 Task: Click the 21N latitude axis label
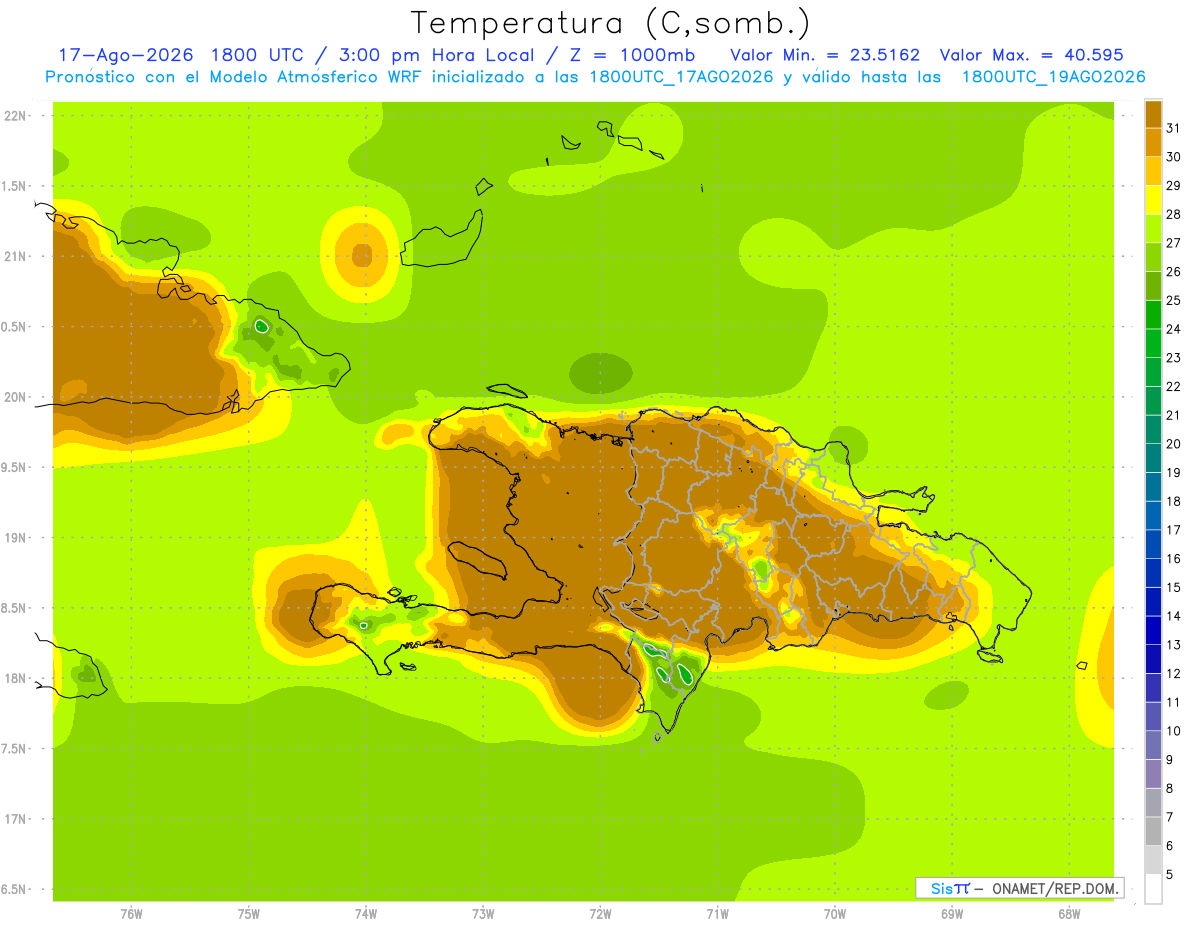point(16,256)
